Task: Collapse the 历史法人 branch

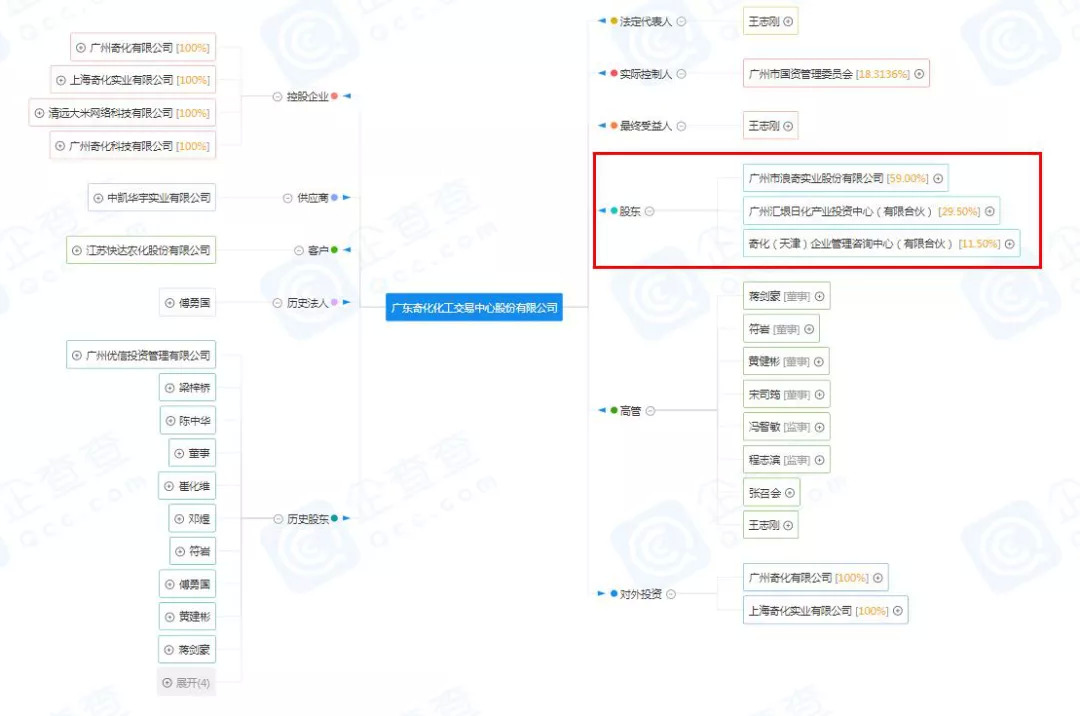Action: pyautogui.click(x=277, y=303)
